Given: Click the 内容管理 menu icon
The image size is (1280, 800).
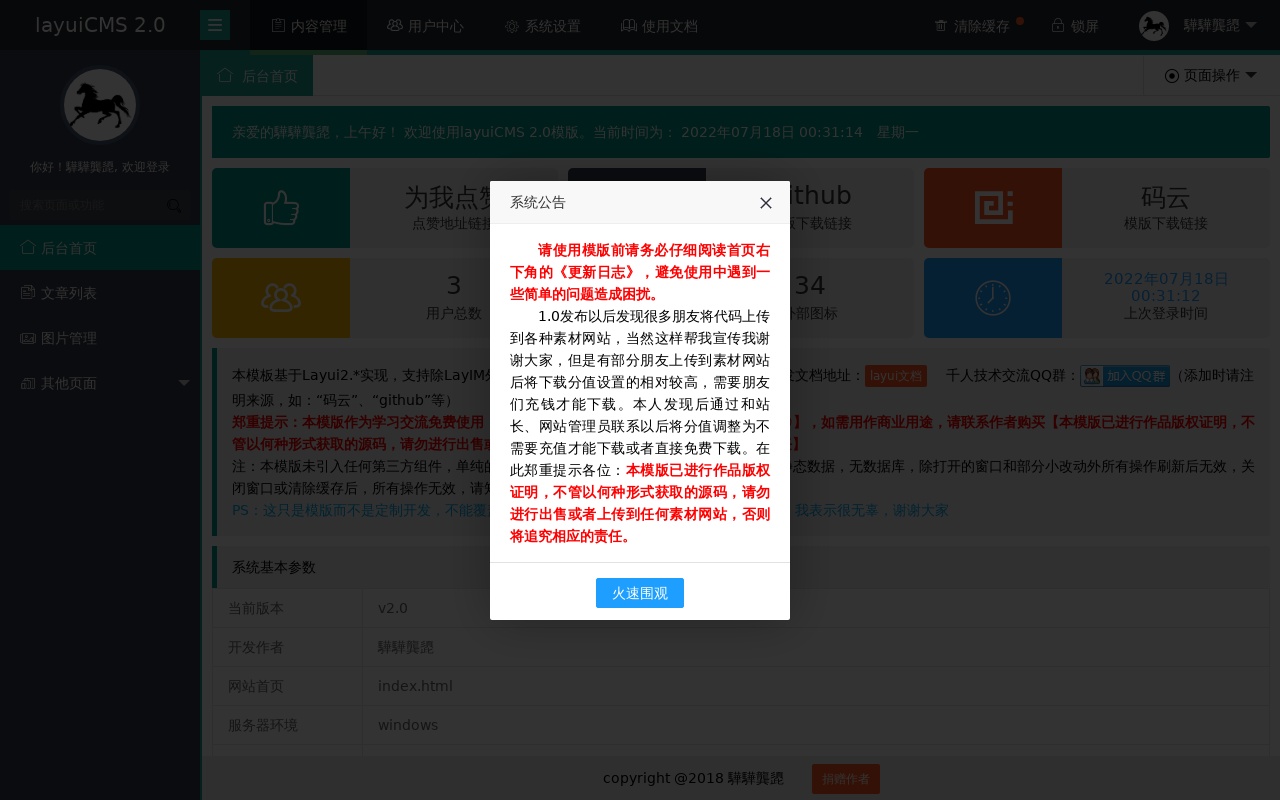Looking at the screenshot, I should (278, 26).
